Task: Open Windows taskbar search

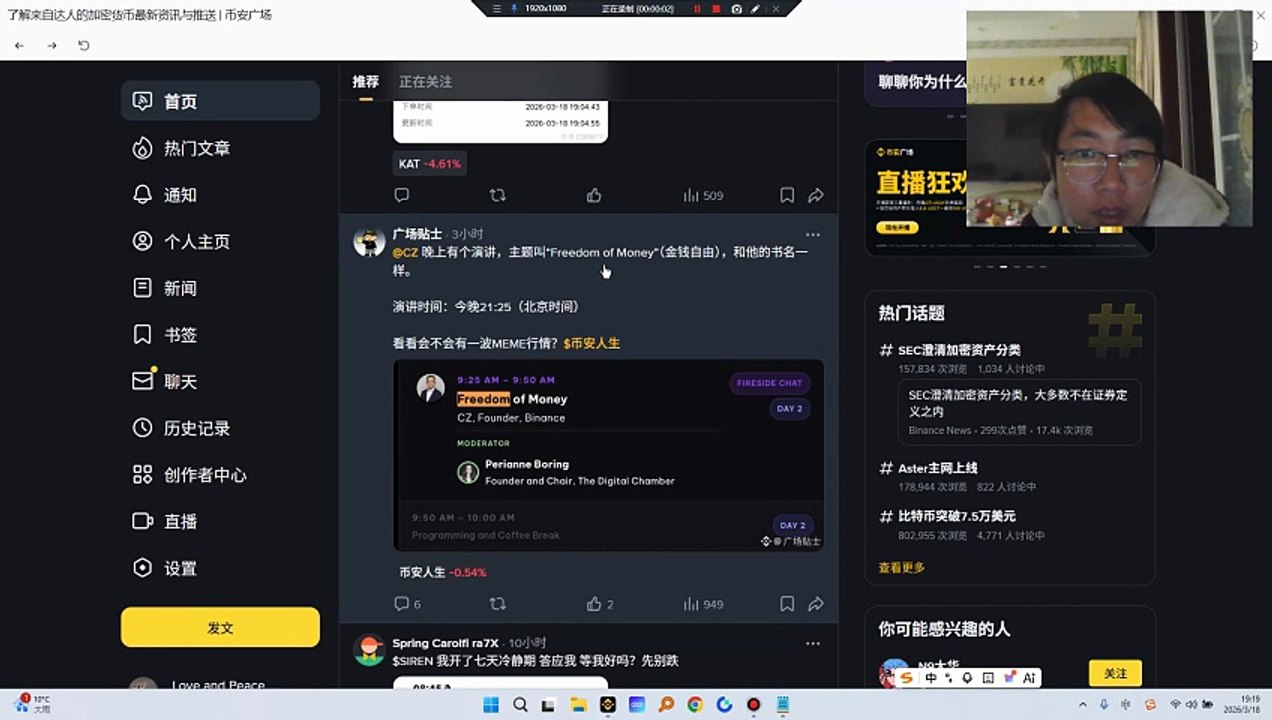Action: [x=520, y=705]
